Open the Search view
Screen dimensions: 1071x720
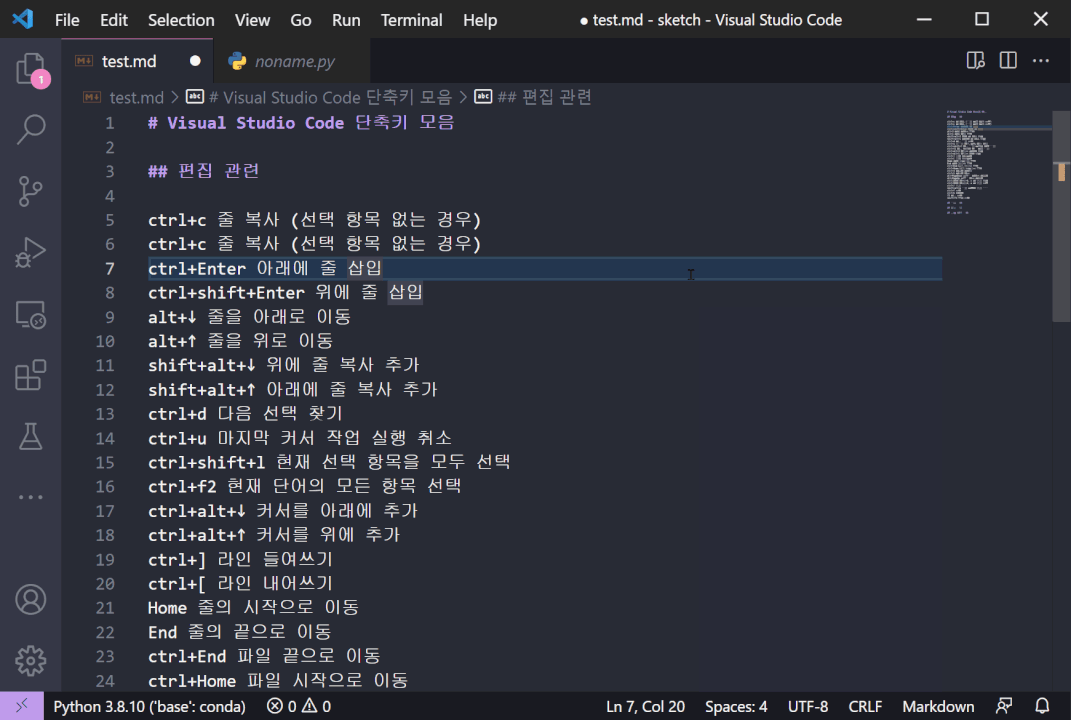tap(31, 129)
